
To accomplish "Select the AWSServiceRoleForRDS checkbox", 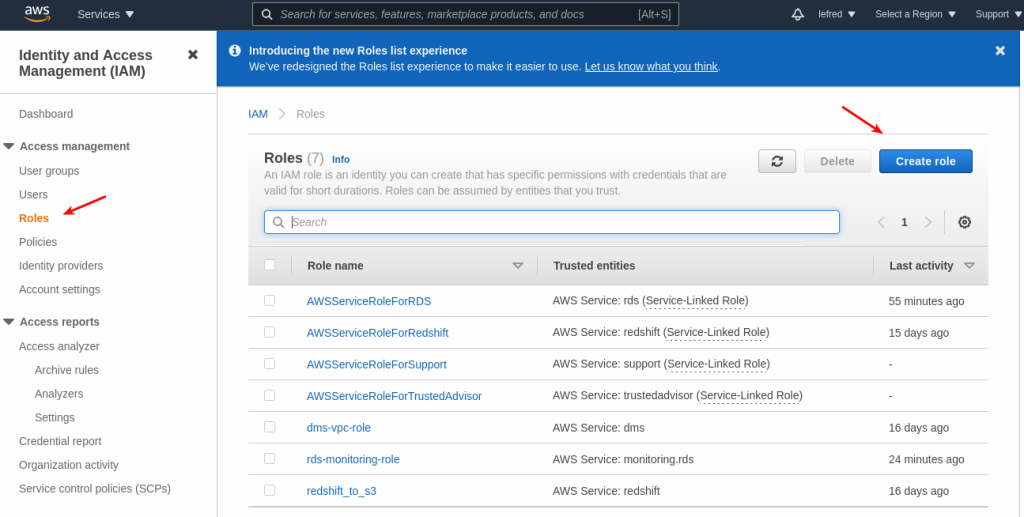I will tap(269, 300).
